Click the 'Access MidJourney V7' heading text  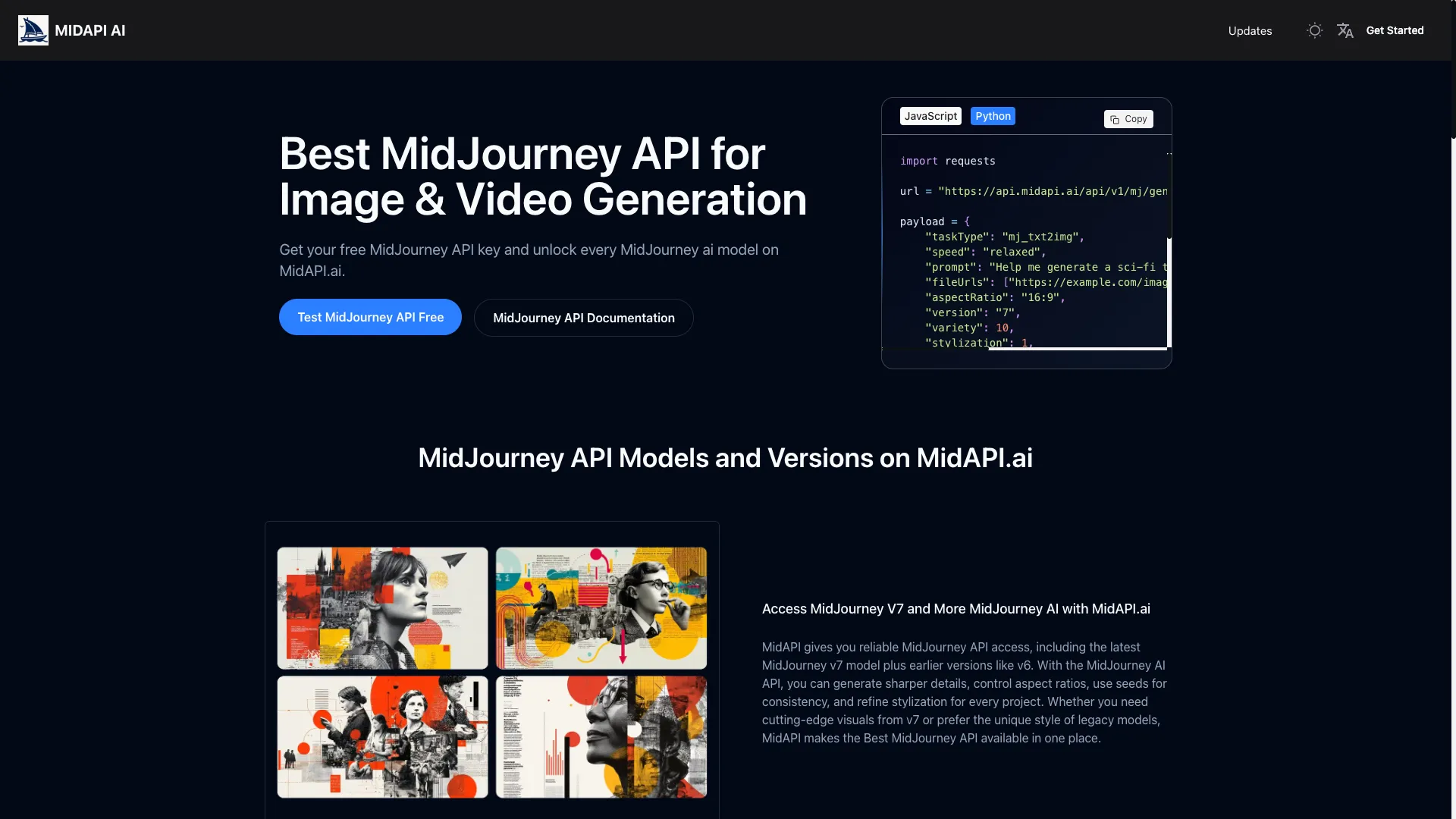click(x=955, y=609)
